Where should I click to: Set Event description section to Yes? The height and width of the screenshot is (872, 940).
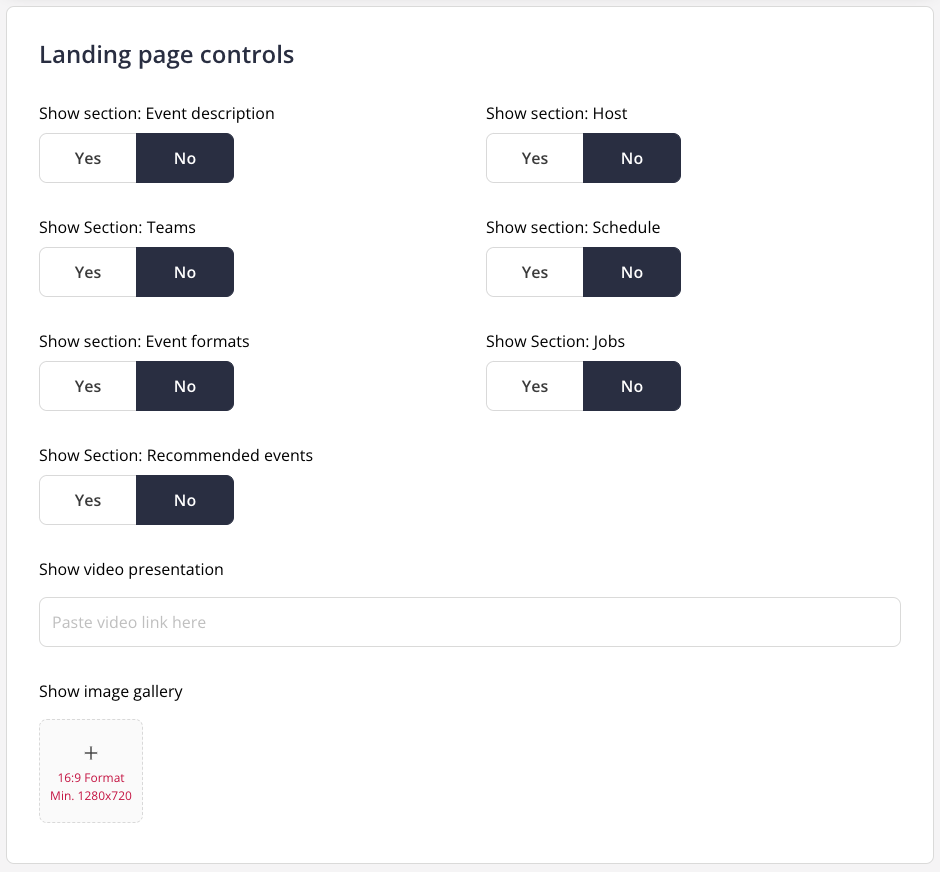88,158
